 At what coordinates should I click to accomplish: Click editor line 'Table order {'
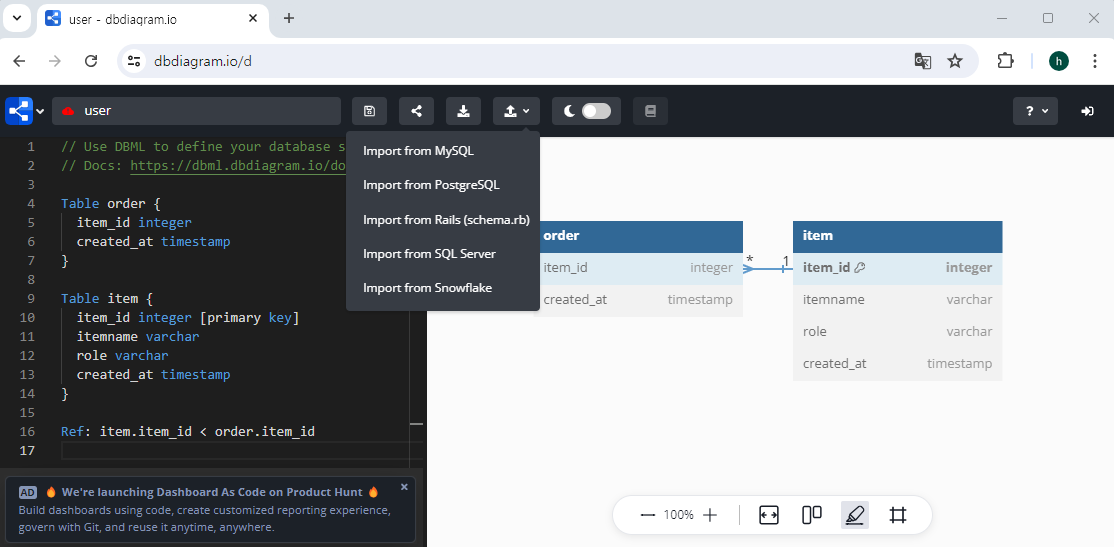click(x=111, y=204)
